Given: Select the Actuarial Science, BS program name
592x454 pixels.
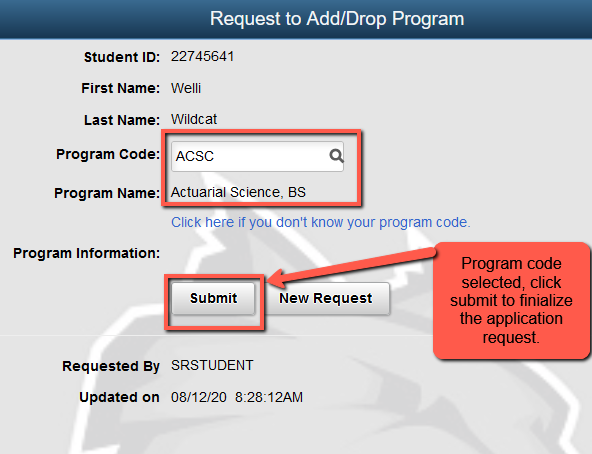Looking at the screenshot, I should click(238, 192).
